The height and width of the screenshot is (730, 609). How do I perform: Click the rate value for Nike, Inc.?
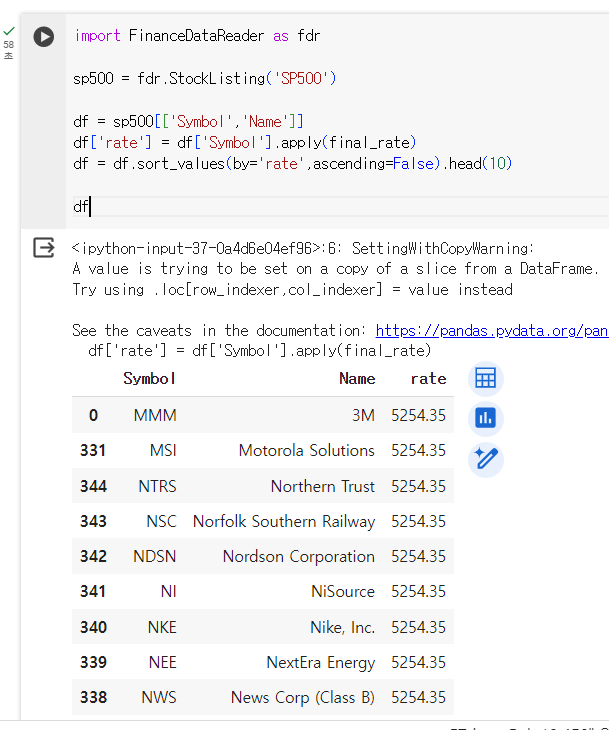[x=418, y=628]
